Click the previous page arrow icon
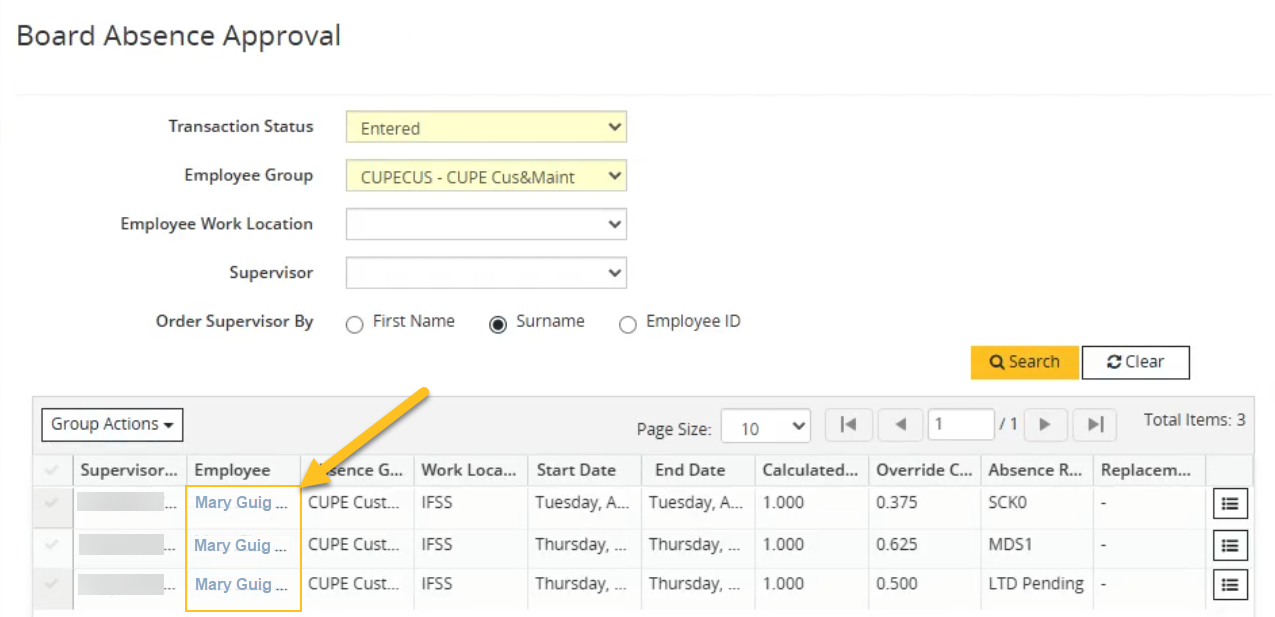 pos(899,425)
